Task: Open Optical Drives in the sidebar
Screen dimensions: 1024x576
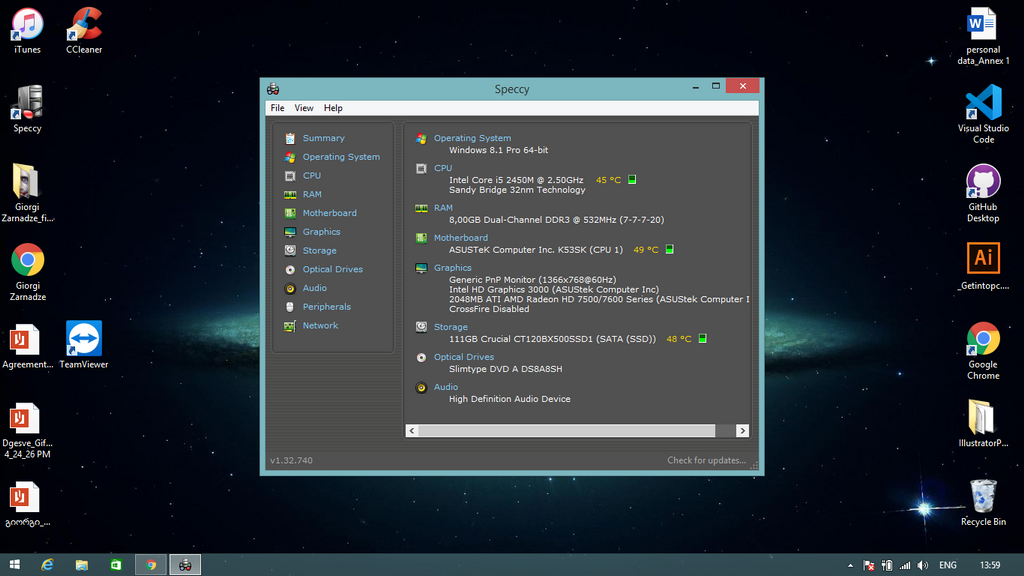Action: pos(332,270)
